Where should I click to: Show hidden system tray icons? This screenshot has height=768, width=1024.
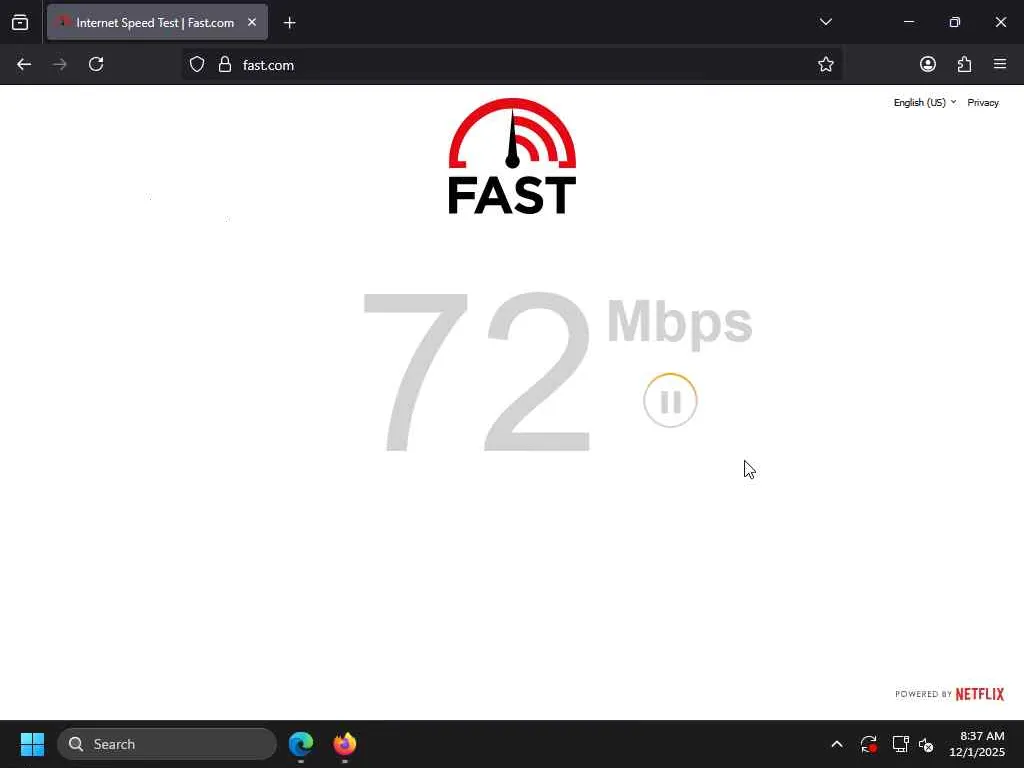[837, 744]
